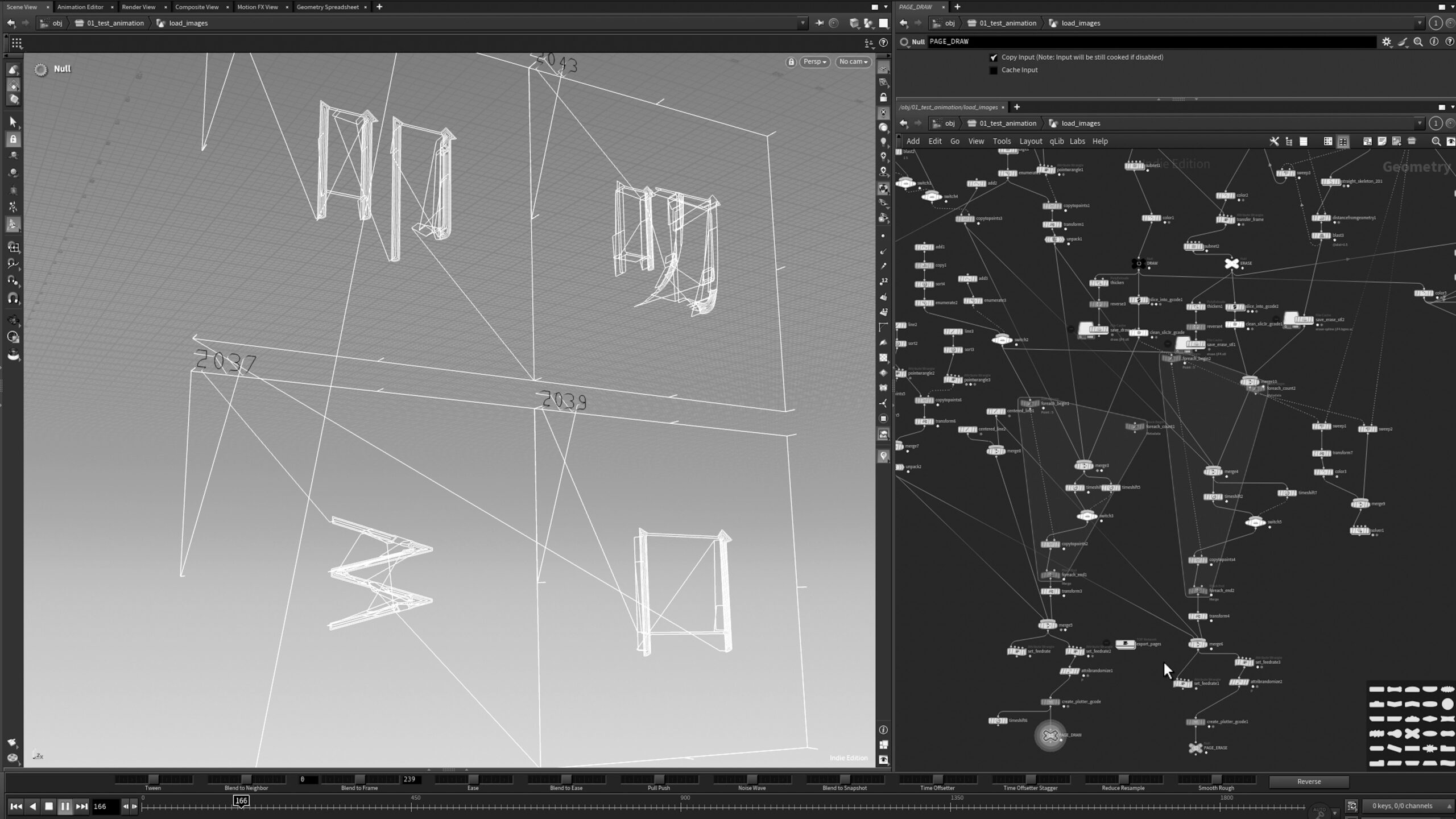Click the parameter pane info icon
Viewport: 1456px width, 819px height.
click(x=1434, y=42)
